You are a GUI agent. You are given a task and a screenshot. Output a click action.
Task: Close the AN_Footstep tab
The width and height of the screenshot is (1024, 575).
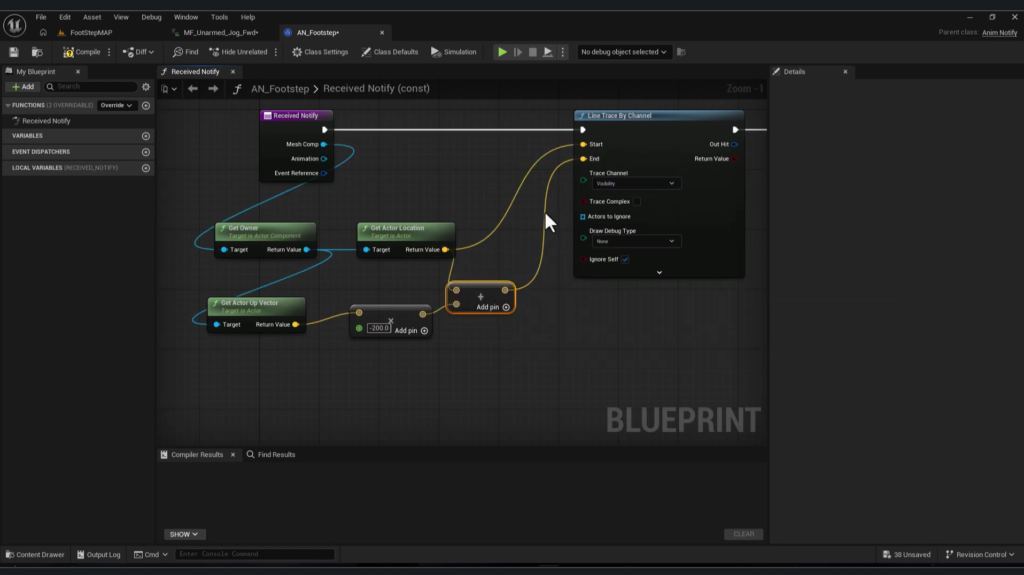tap(382, 33)
